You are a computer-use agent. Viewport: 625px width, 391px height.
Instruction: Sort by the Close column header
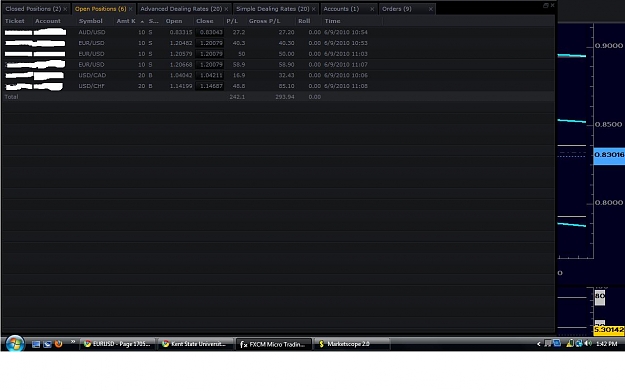tap(204, 21)
